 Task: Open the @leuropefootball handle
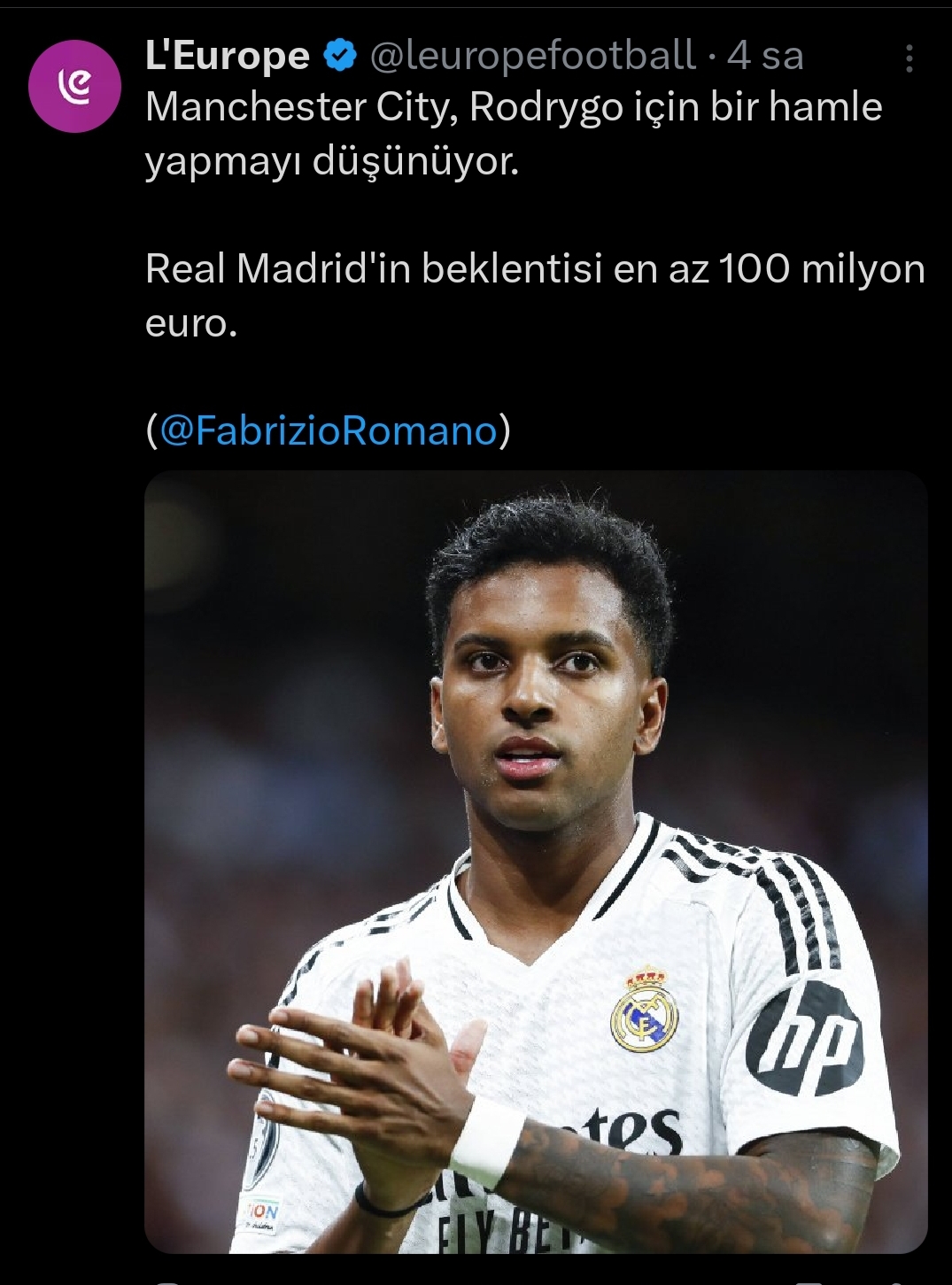coord(531,56)
